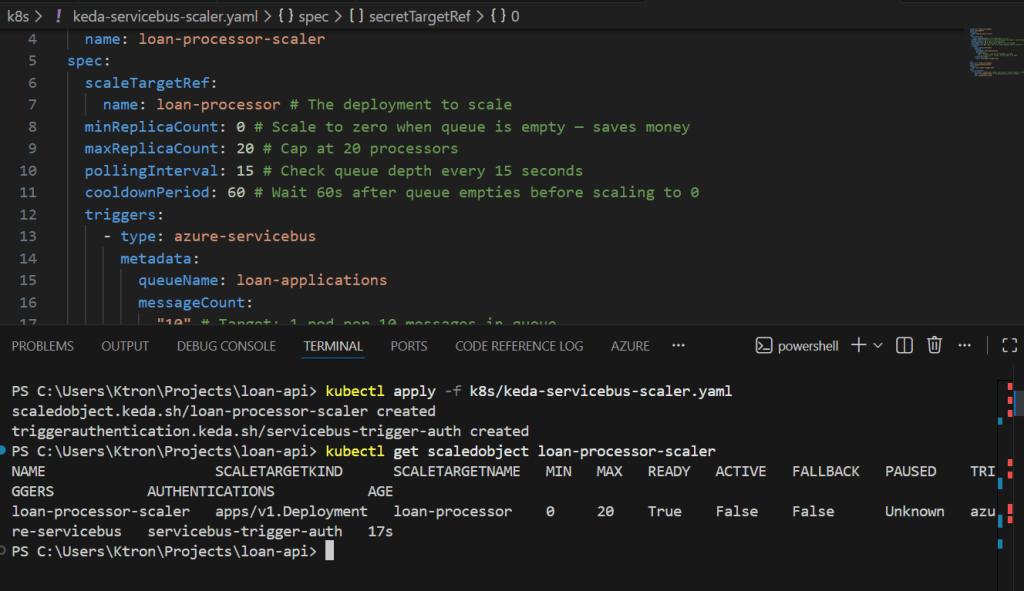Go to the CODE REFERENCE LOG tab
1024x591 pixels.
(519, 346)
